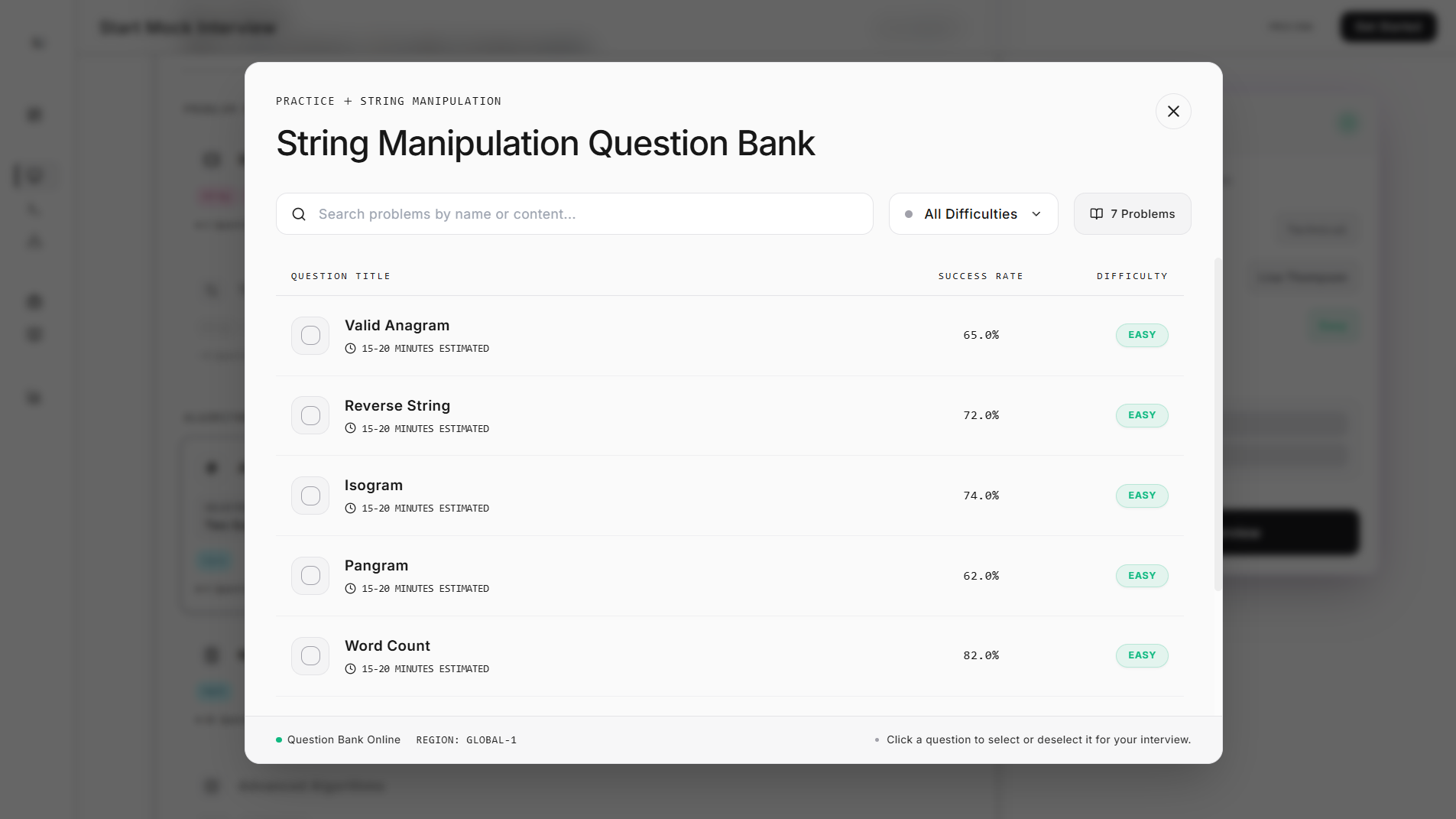Select the Valid Anagram checkbox
The height and width of the screenshot is (819, 1456).
click(310, 336)
